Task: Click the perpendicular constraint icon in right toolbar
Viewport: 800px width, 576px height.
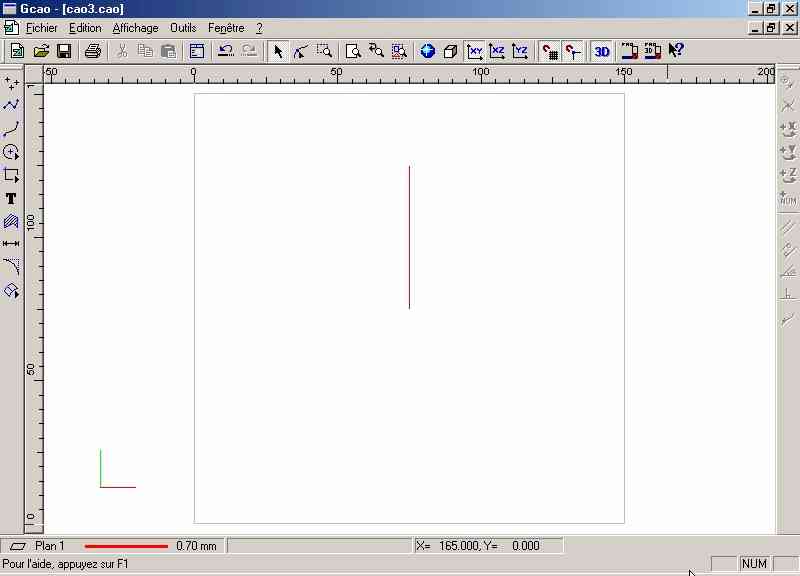Action: point(788,295)
